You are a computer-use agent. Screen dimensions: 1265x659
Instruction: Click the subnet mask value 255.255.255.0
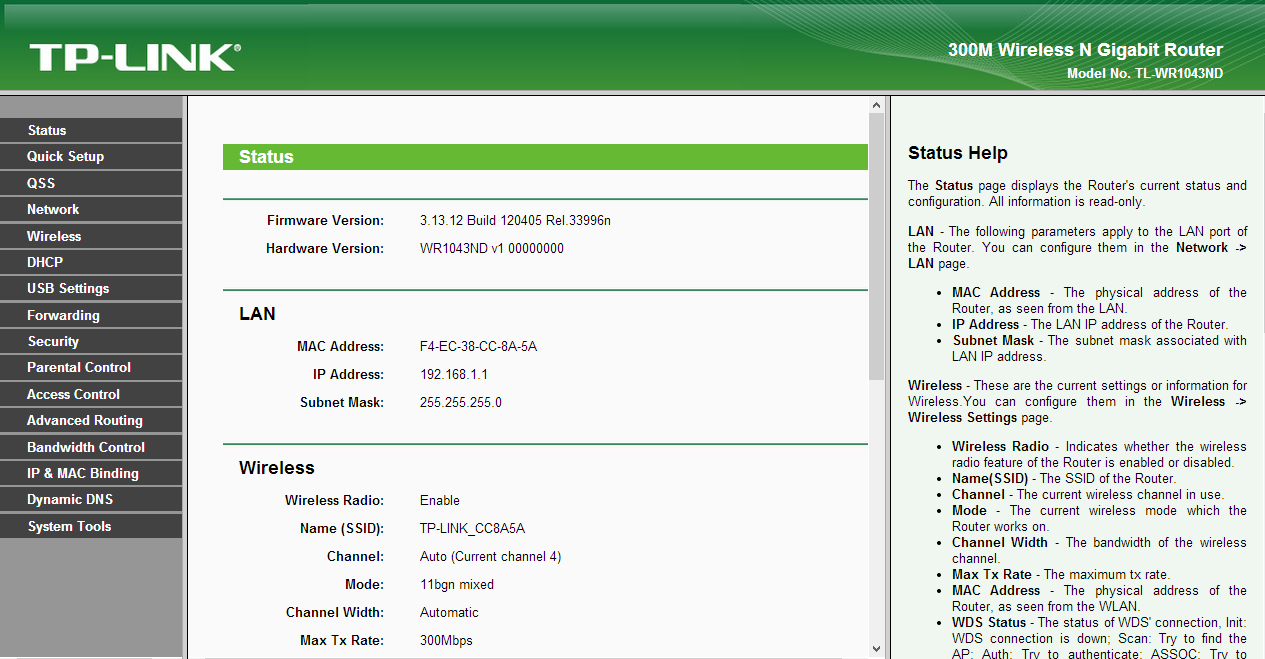click(461, 402)
